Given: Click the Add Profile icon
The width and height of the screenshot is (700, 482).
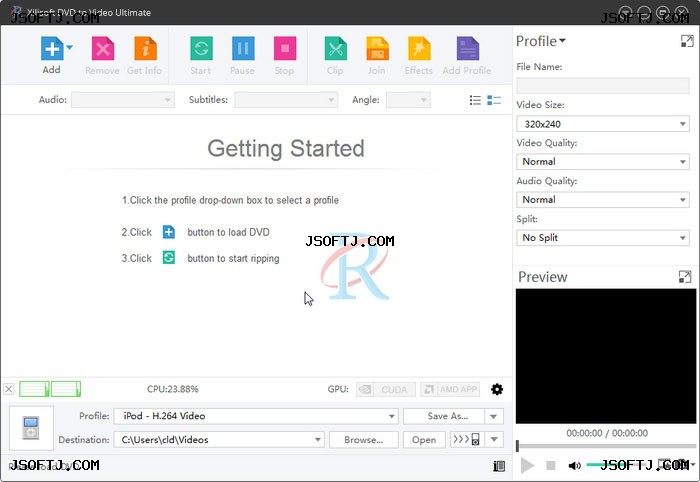Looking at the screenshot, I should click(467, 48).
